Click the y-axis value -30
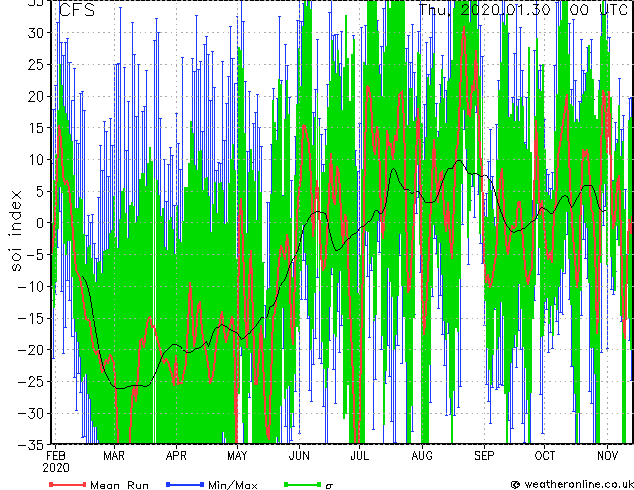 click(x=31, y=413)
